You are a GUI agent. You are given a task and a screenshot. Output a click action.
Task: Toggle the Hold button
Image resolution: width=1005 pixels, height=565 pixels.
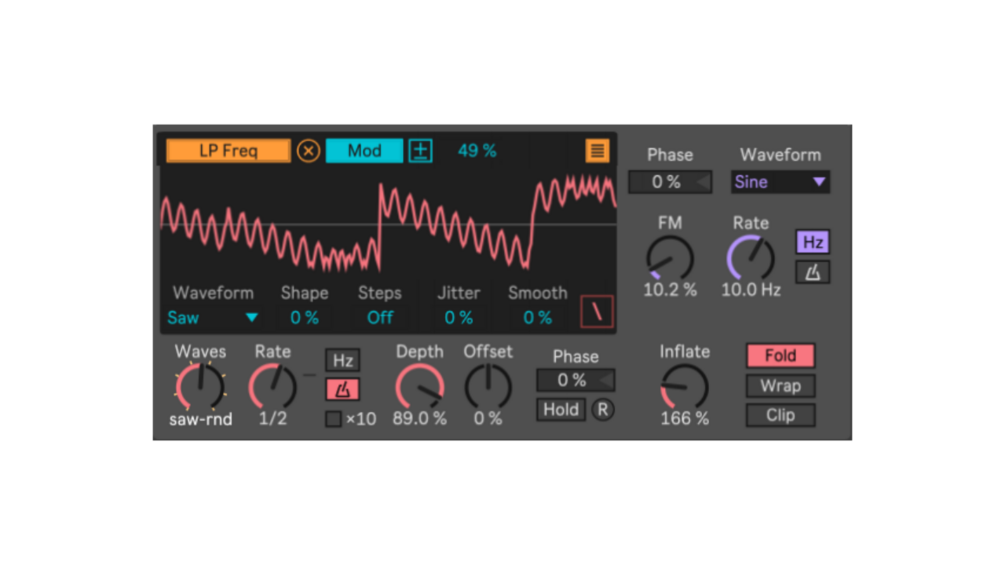pyautogui.click(x=561, y=409)
